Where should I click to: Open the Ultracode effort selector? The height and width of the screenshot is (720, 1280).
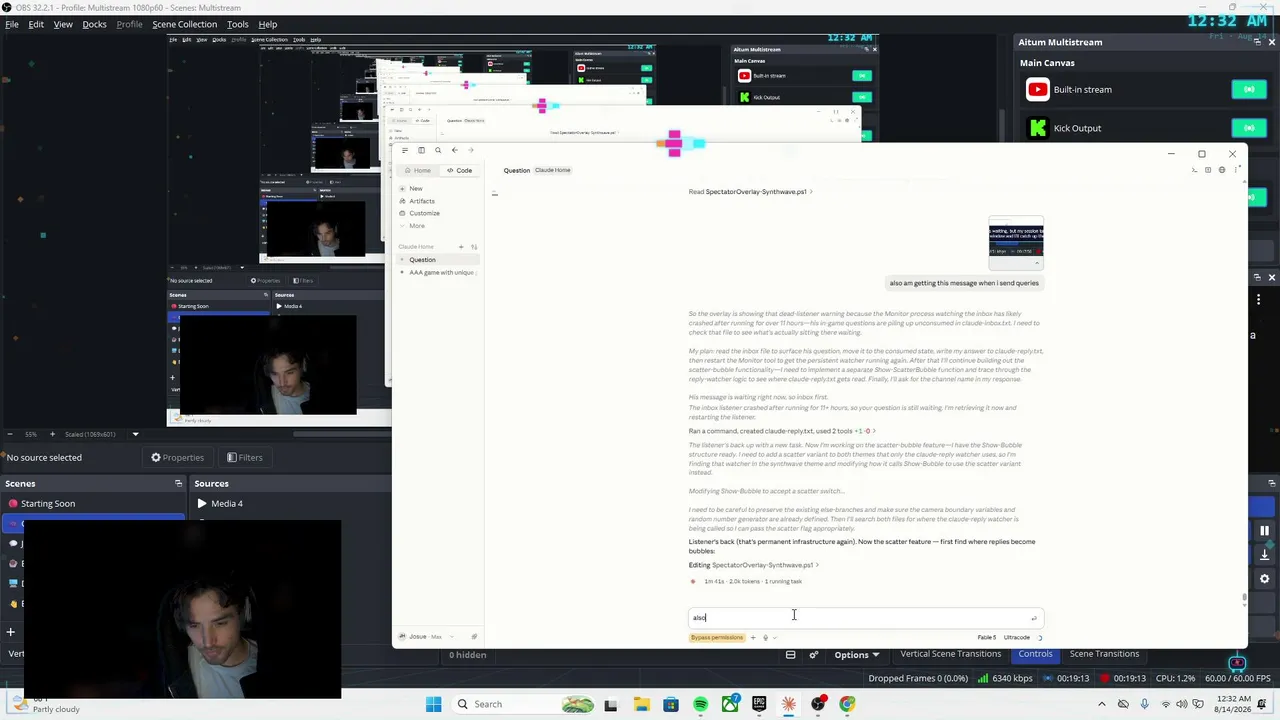click(x=1017, y=638)
